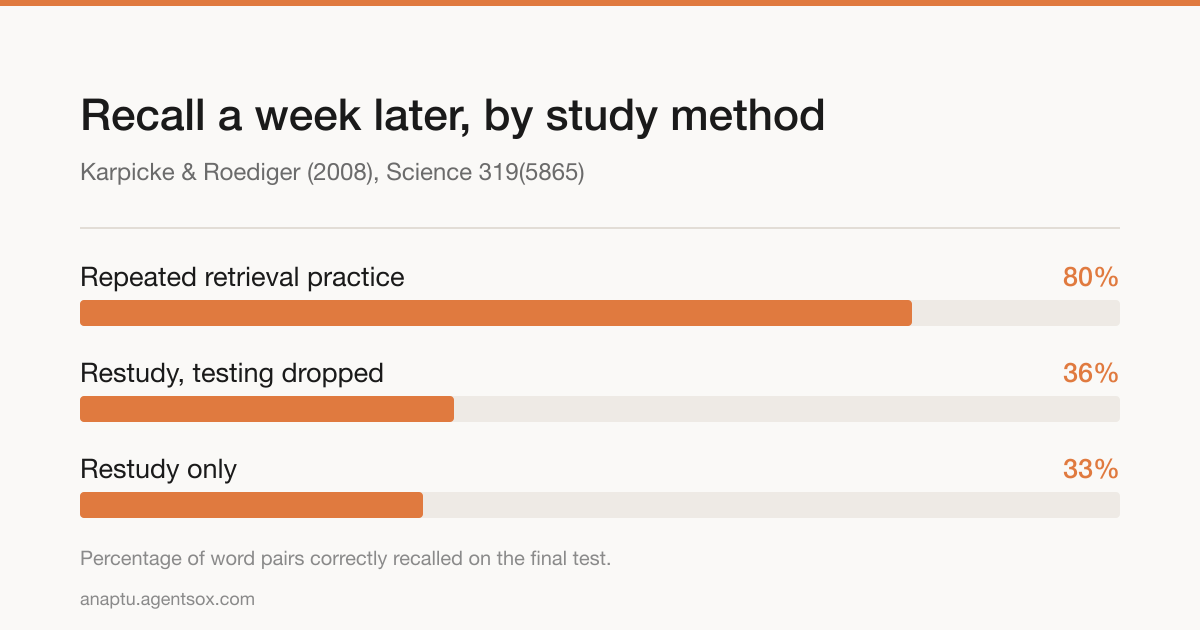
Task: Click the unfilled track of the 36% bar
Action: 787,409
